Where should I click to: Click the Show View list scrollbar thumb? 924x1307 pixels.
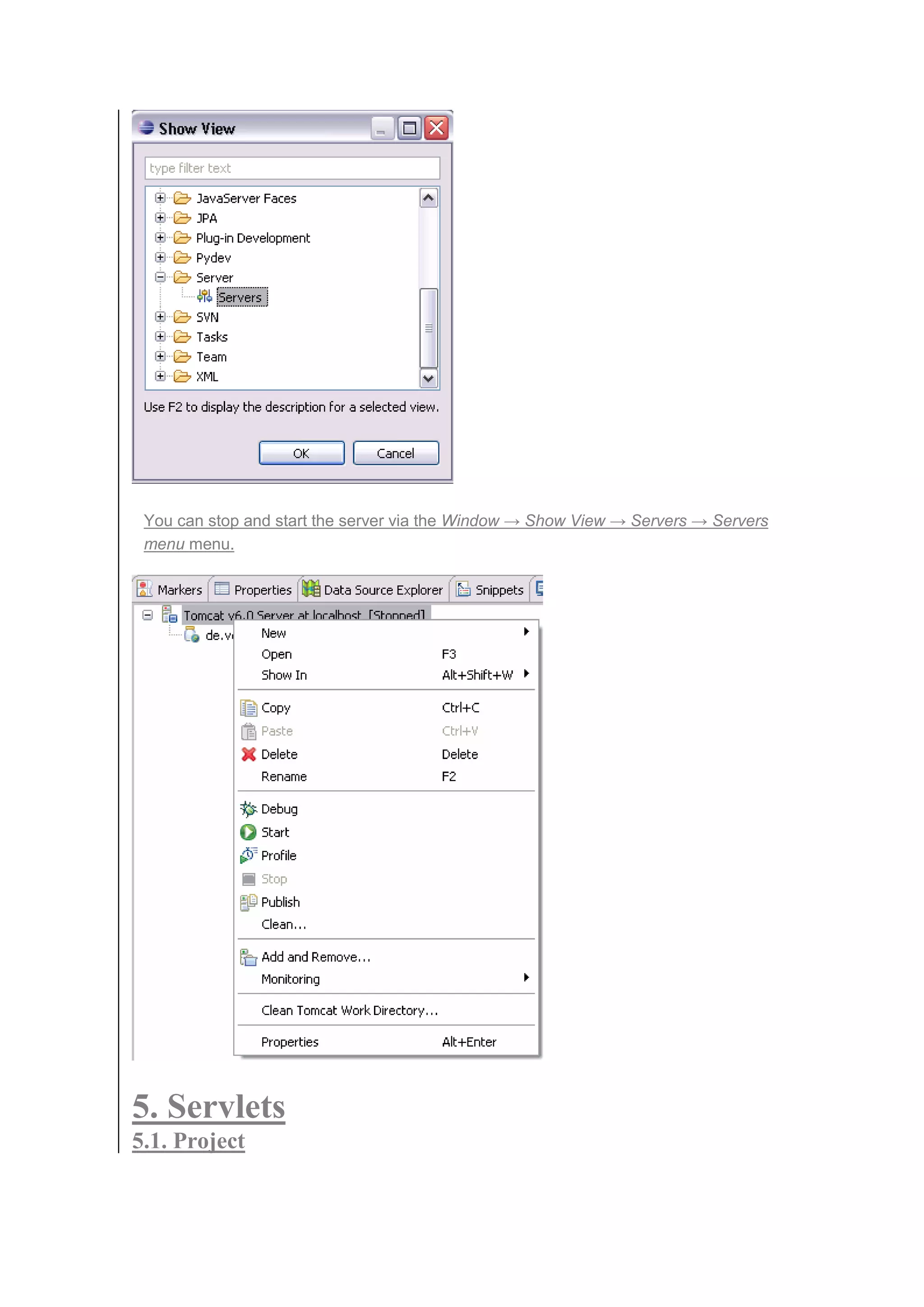429,328
